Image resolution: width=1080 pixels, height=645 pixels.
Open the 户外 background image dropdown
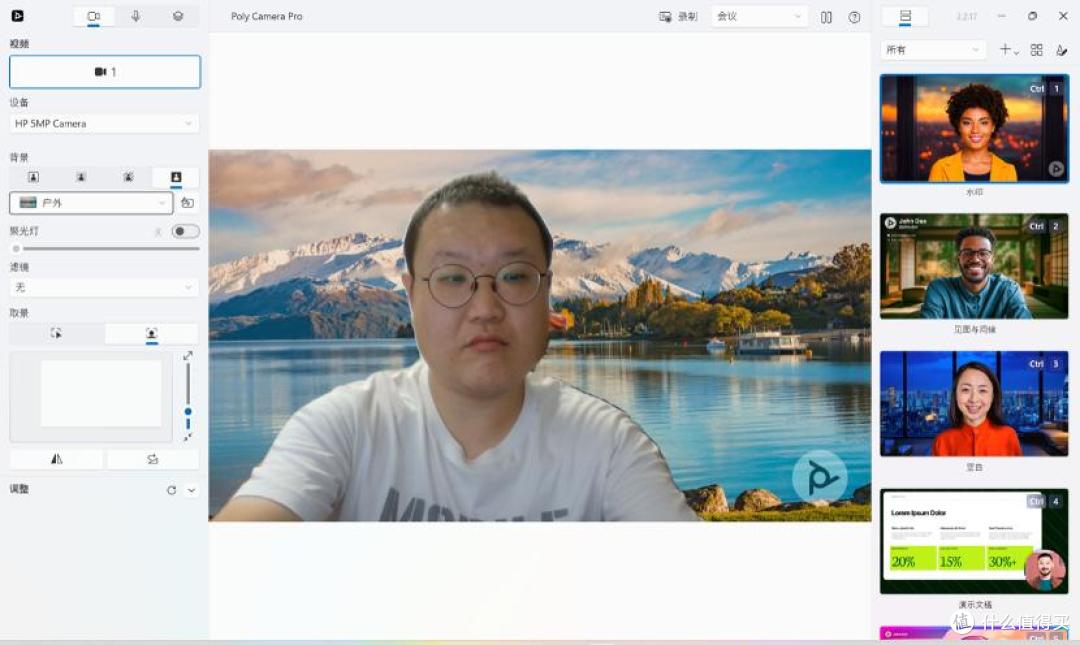tap(91, 203)
